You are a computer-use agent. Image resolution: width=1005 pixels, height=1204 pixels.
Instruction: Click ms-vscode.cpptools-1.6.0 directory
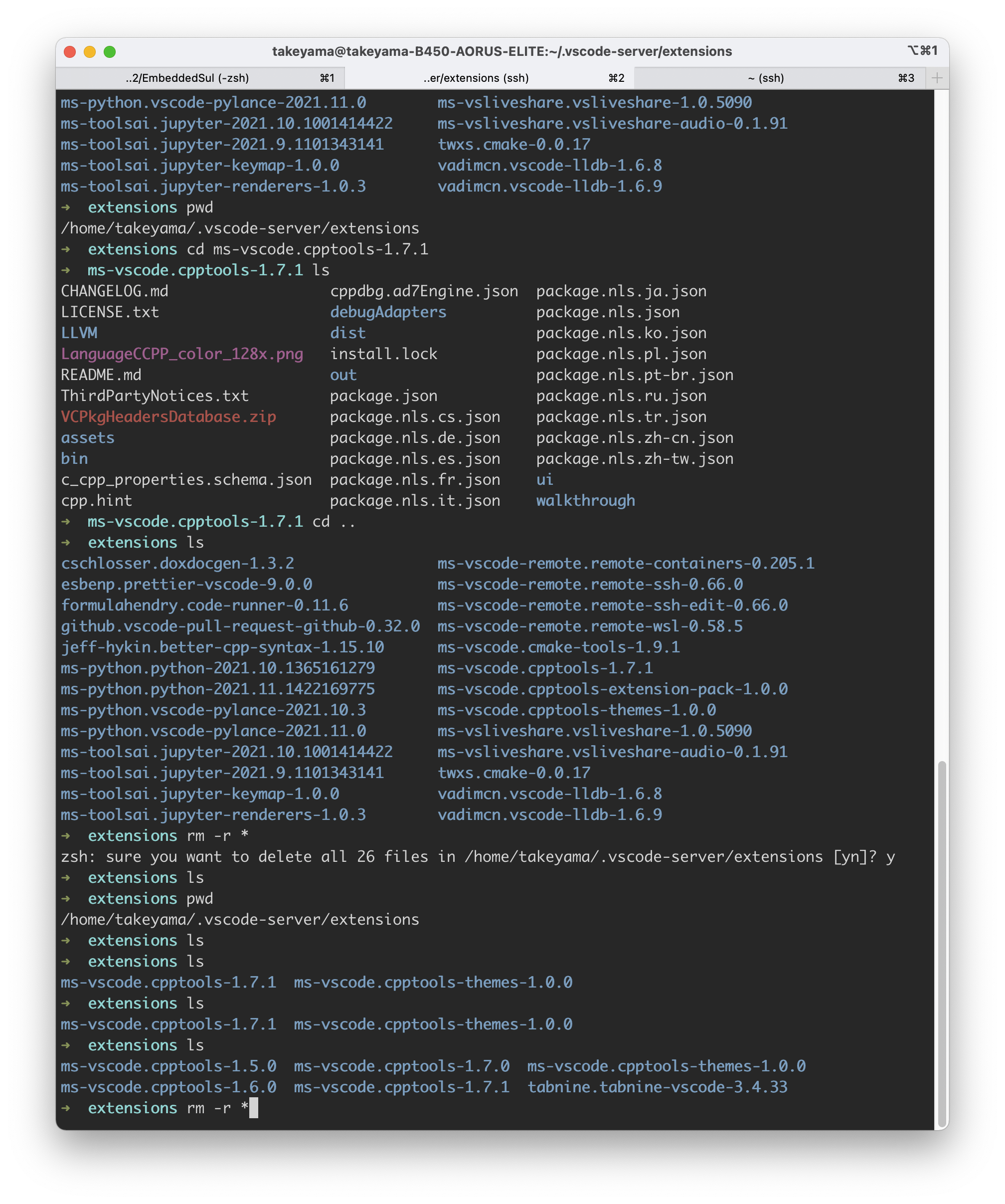click(168, 1087)
